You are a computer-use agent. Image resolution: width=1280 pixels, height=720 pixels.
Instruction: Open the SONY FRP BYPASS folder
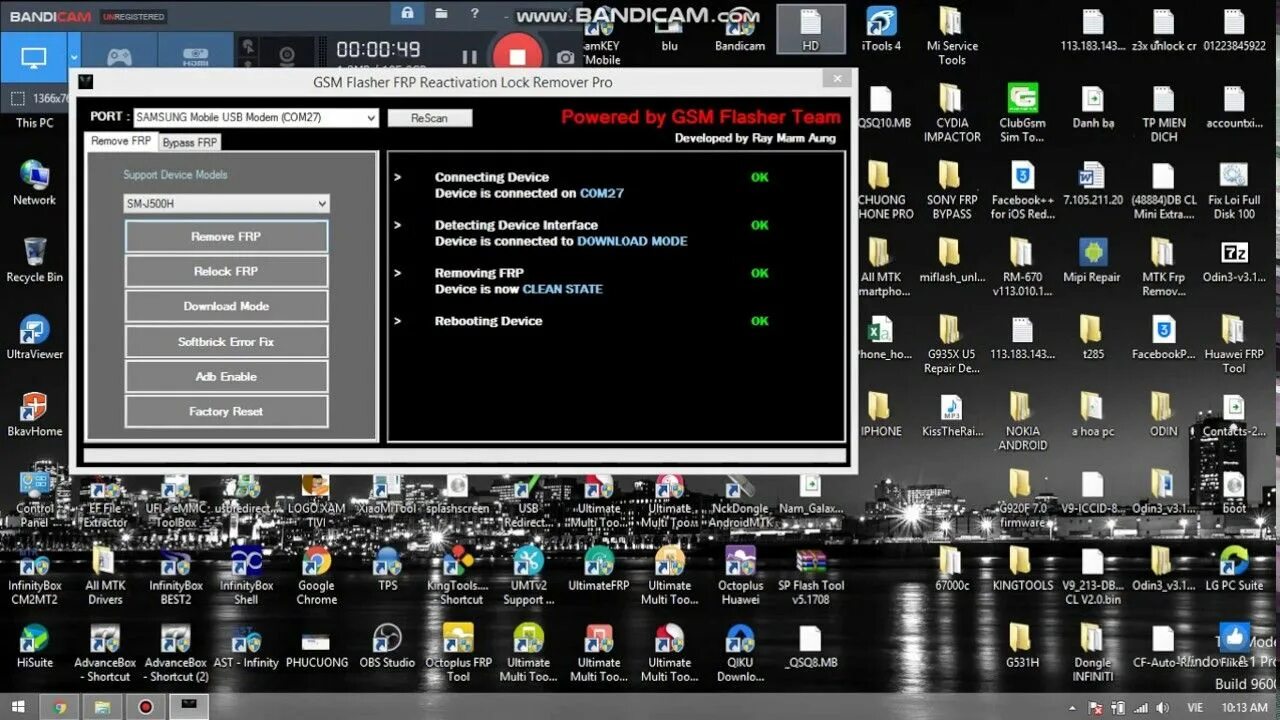[x=952, y=189]
